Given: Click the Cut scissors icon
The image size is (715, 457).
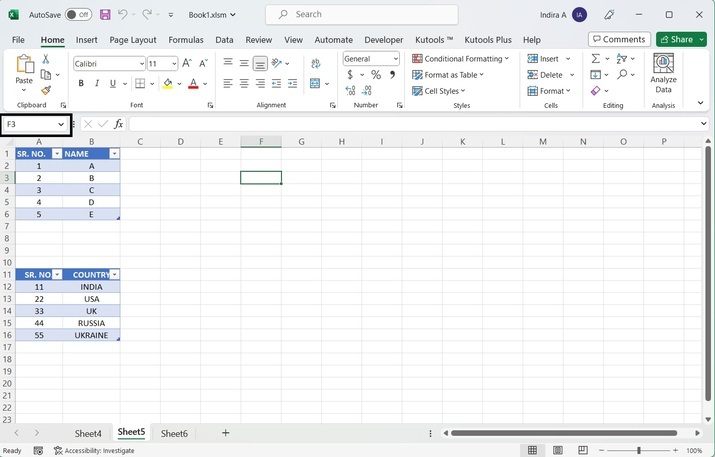Looking at the screenshot, I should tap(46, 60).
